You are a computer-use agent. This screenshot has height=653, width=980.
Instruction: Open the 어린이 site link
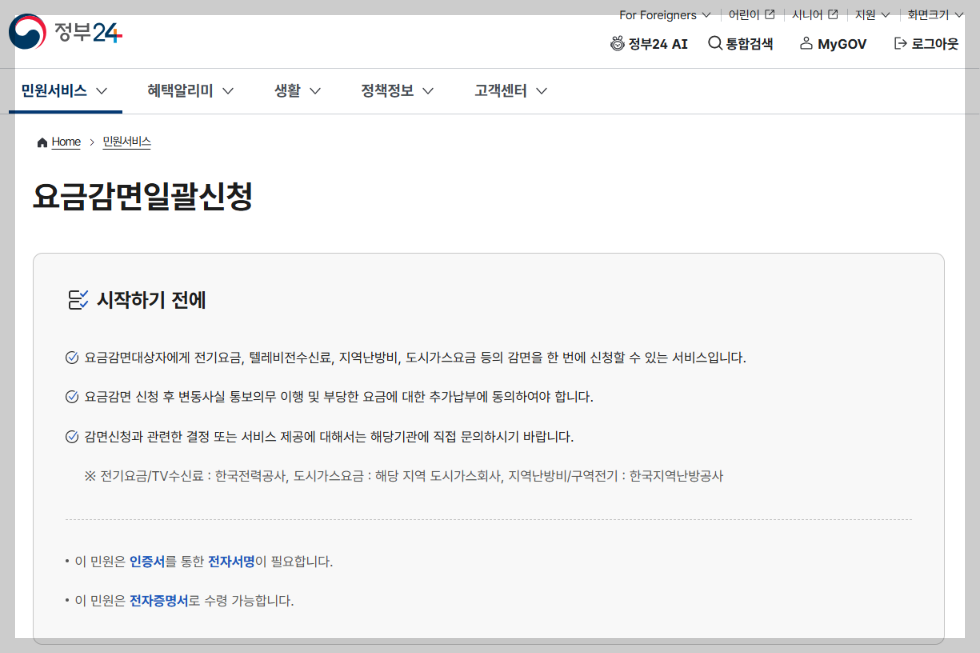744,14
